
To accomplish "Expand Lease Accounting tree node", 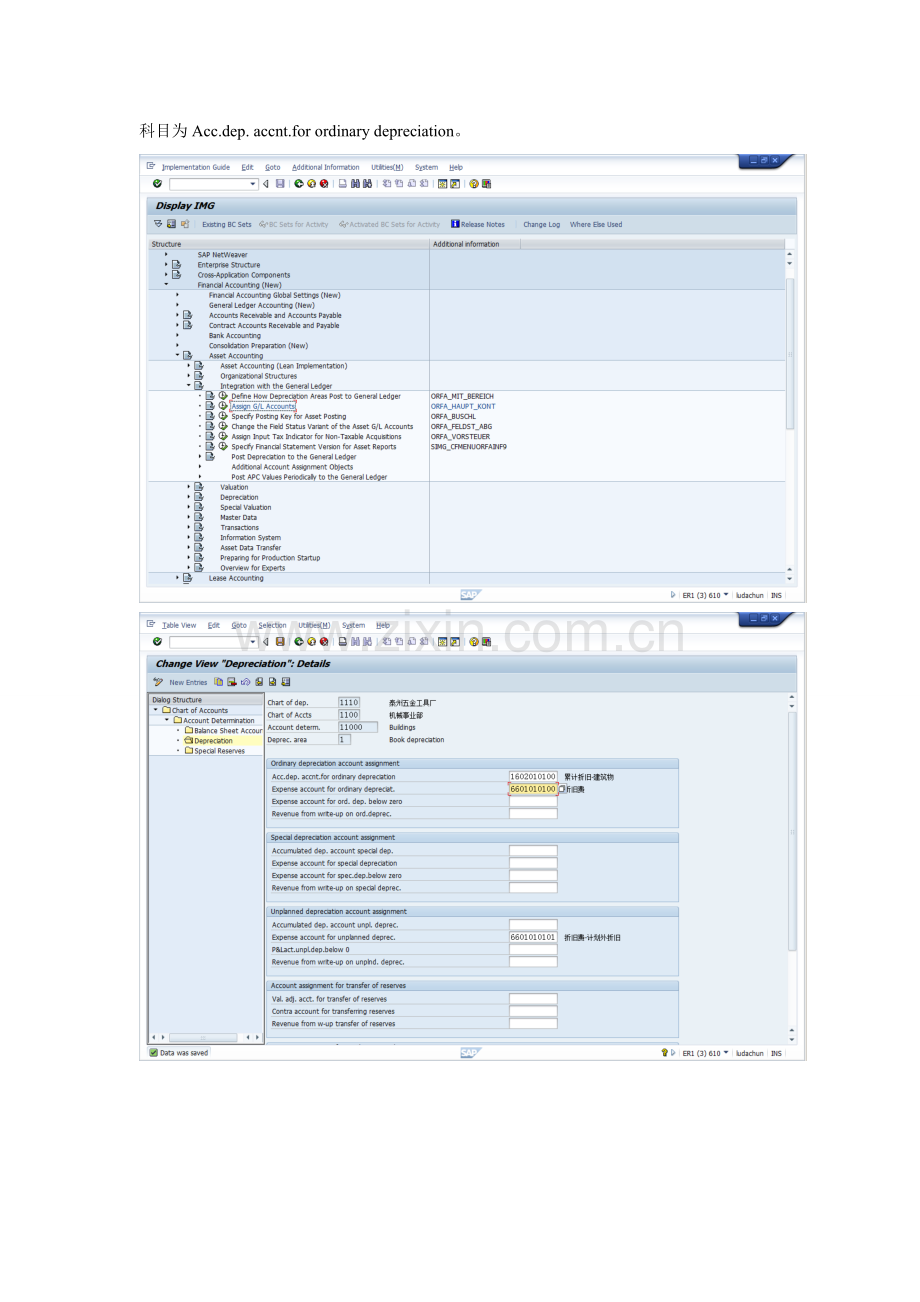I will (x=178, y=578).
